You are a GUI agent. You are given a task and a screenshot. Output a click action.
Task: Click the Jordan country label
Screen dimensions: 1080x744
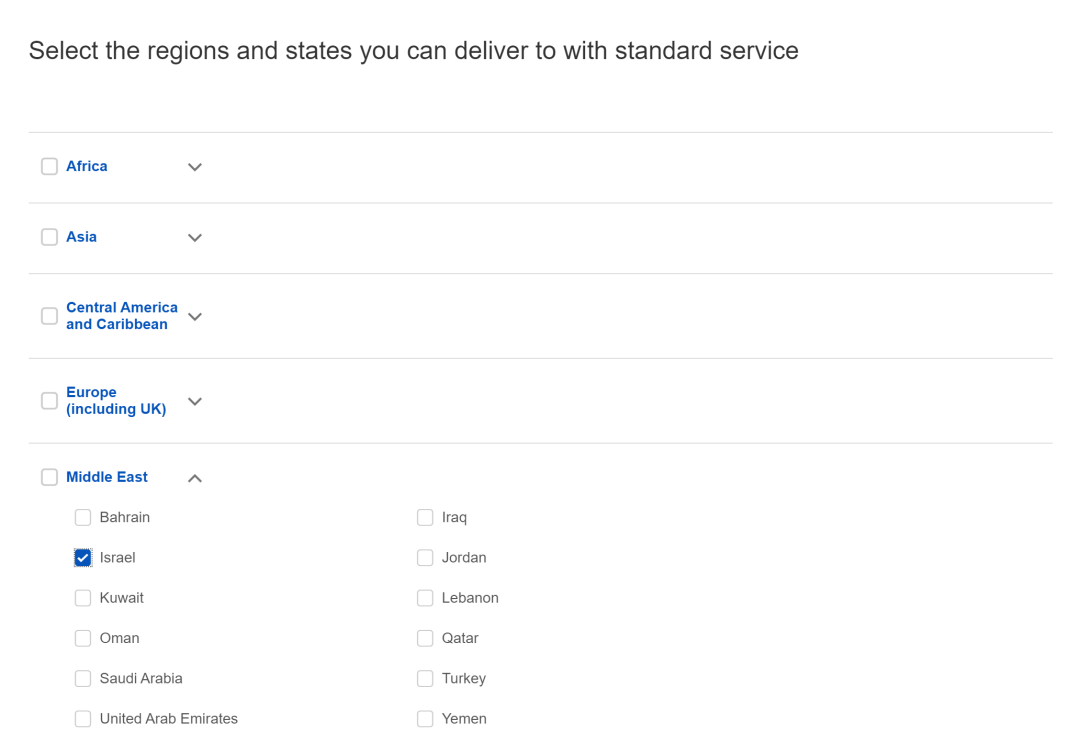click(x=464, y=558)
